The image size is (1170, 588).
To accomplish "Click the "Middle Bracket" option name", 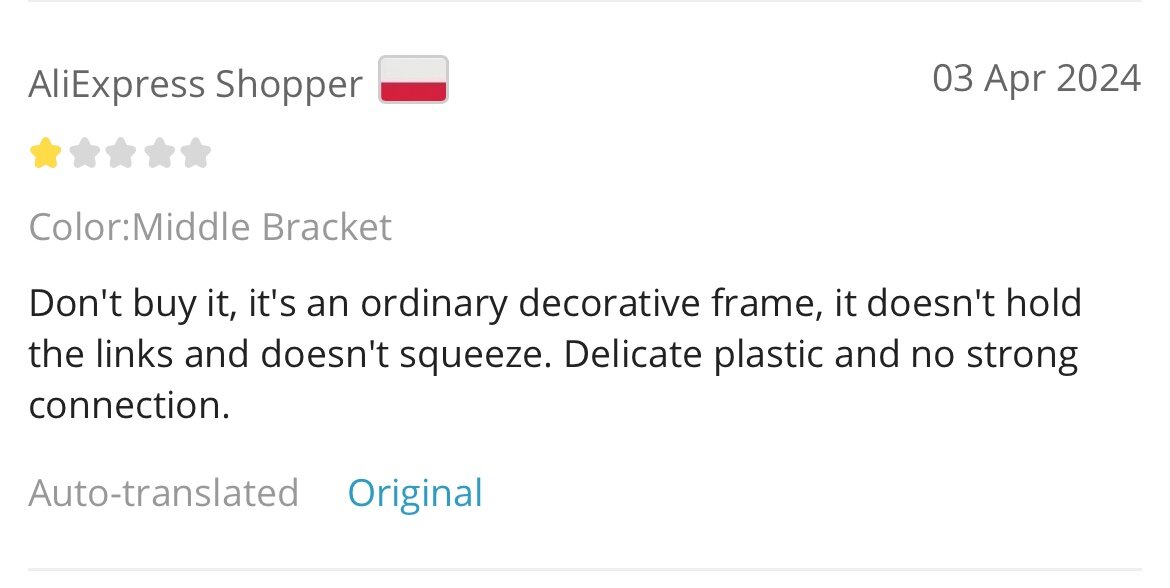I will click(x=261, y=227).
